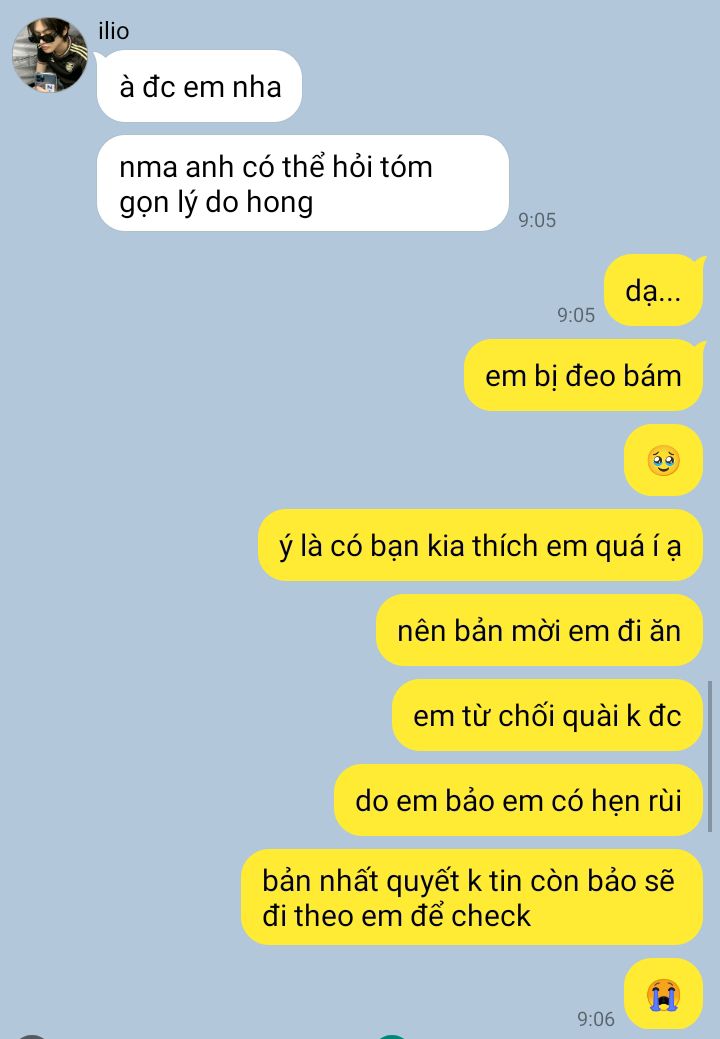Tap the partially visible green circle icon
Screen dimensions: 720x1039
coord(392,1036)
